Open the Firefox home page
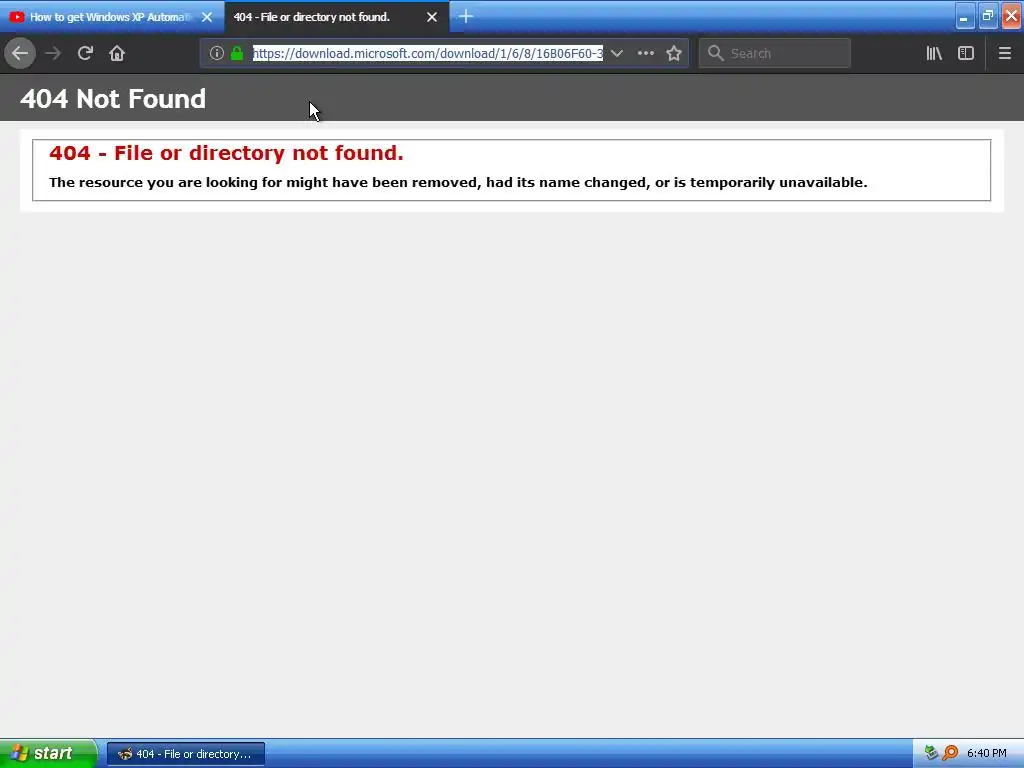This screenshot has width=1024, height=768. tap(117, 53)
